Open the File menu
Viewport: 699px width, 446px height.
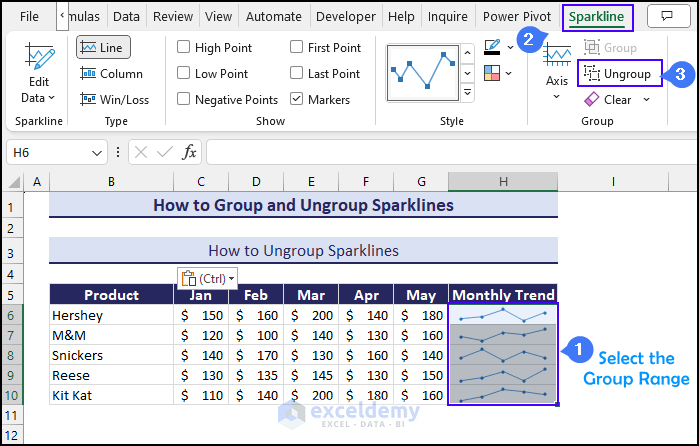(x=29, y=17)
